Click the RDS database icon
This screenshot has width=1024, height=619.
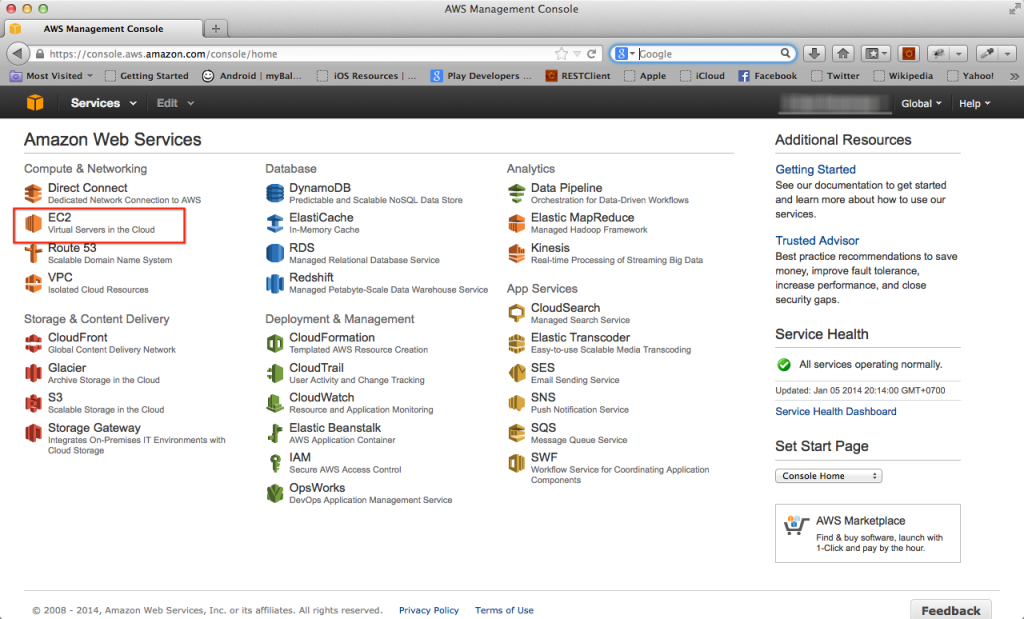coord(275,253)
